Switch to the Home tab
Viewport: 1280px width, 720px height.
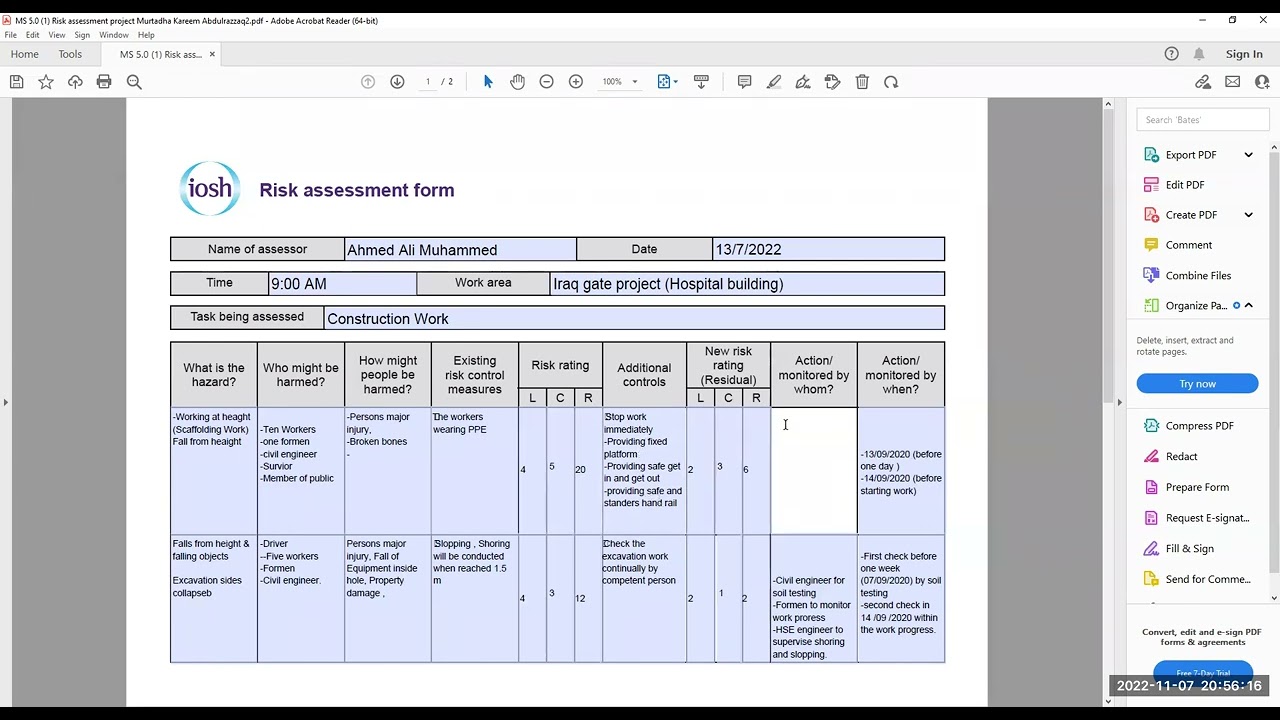tap(24, 54)
